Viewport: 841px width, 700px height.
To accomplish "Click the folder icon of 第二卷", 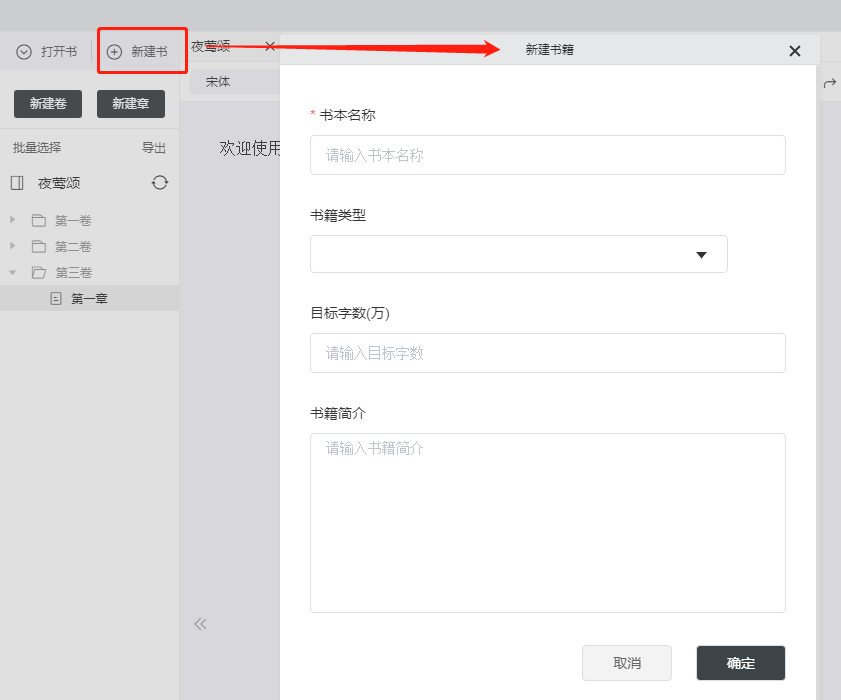I will pyautogui.click(x=39, y=246).
